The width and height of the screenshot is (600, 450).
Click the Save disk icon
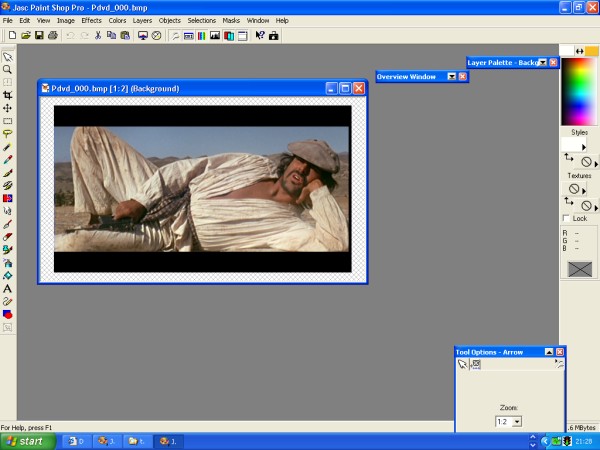click(39, 35)
